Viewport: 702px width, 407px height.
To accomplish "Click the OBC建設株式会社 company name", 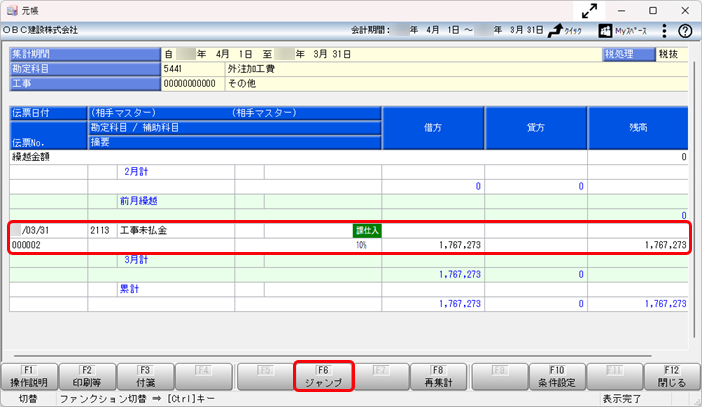I will [x=40, y=30].
